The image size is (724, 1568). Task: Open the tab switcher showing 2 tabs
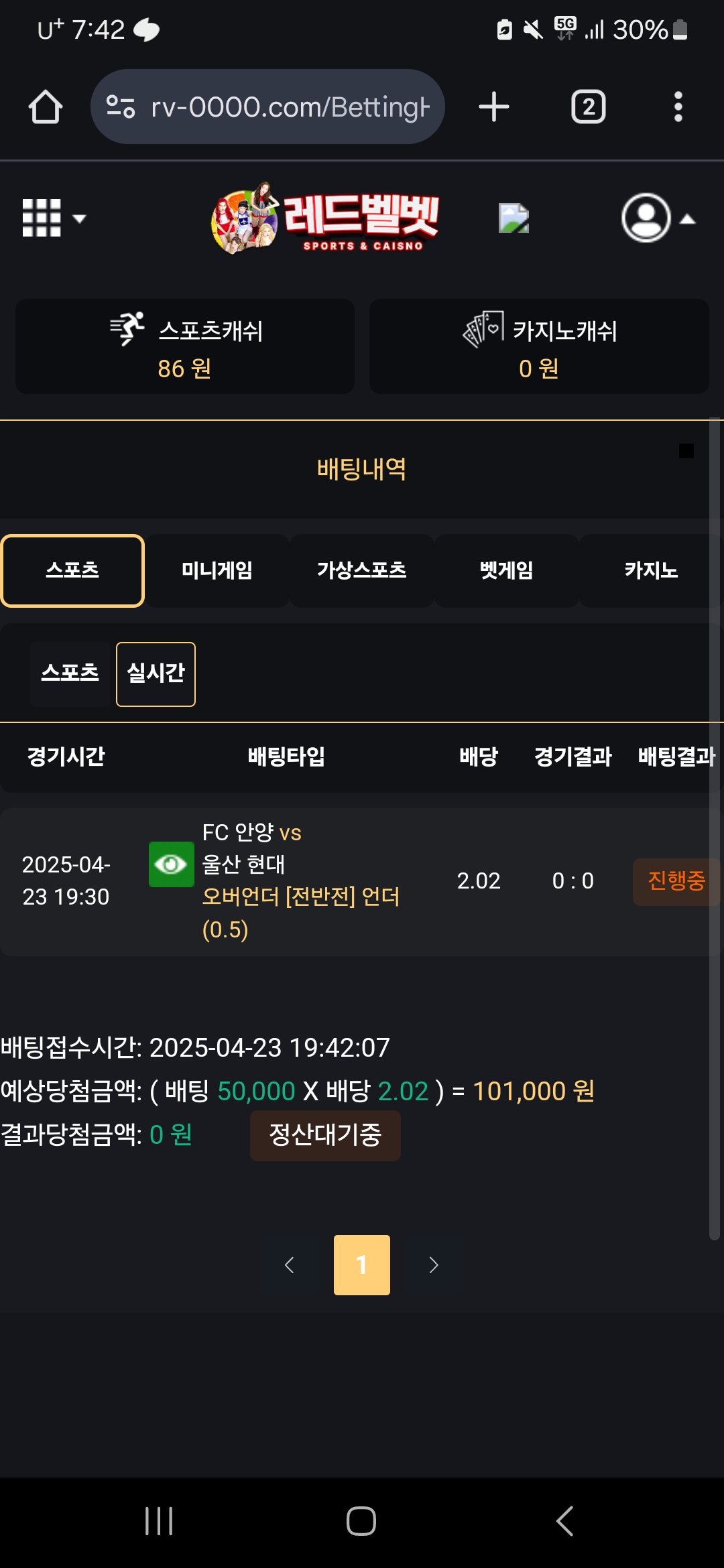(x=589, y=107)
